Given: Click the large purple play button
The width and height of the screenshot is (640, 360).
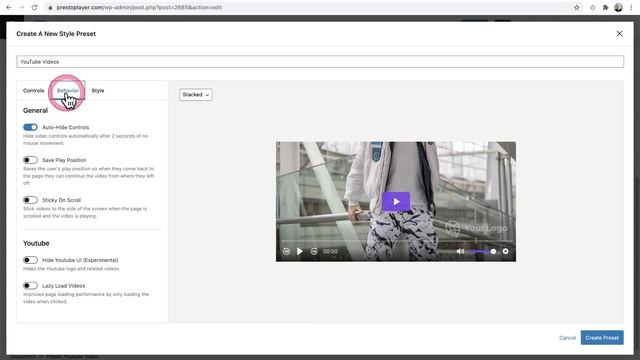Looking at the screenshot, I should pyautogui.click(x=396, y=202).
